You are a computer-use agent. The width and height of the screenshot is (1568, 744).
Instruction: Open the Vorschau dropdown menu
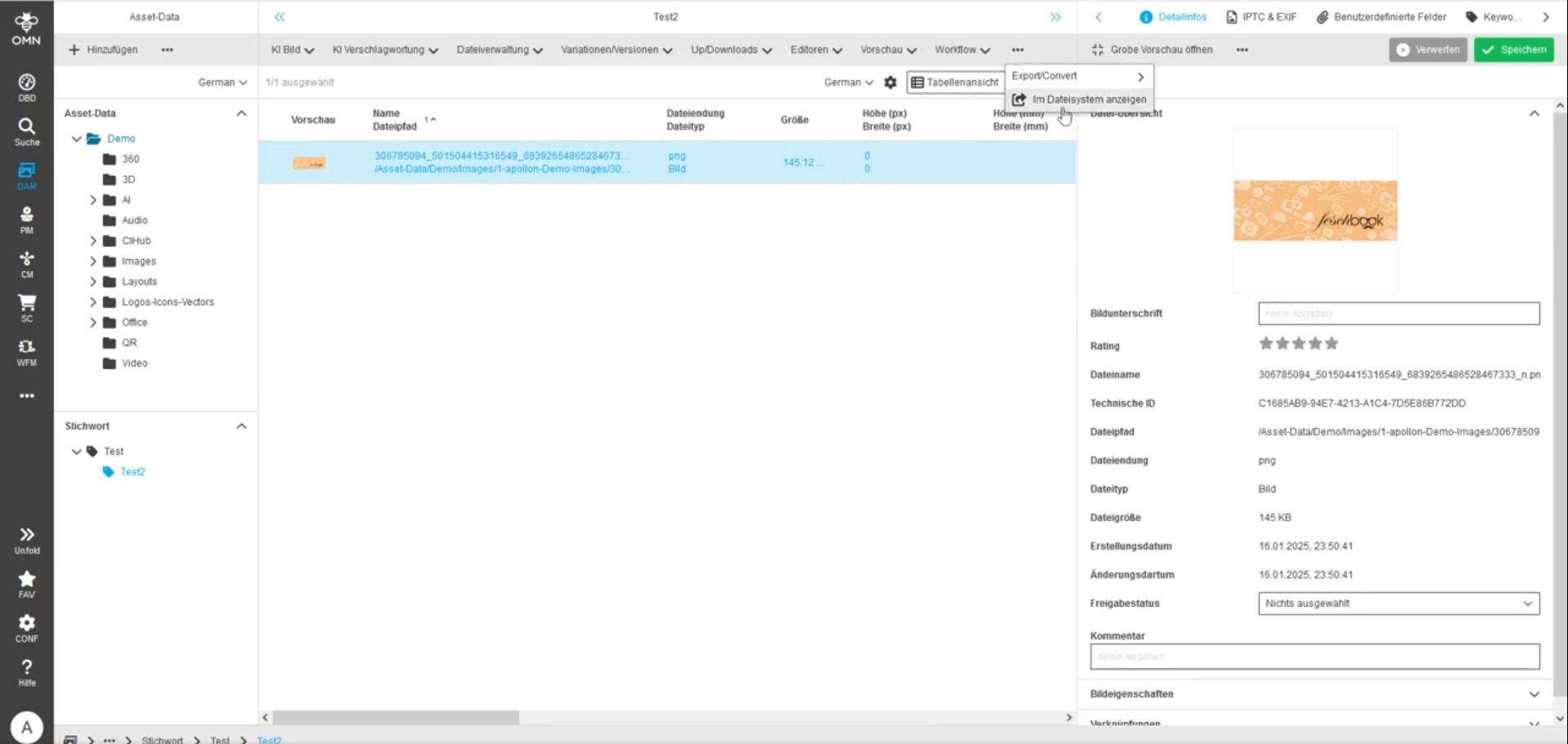(888, 50)
